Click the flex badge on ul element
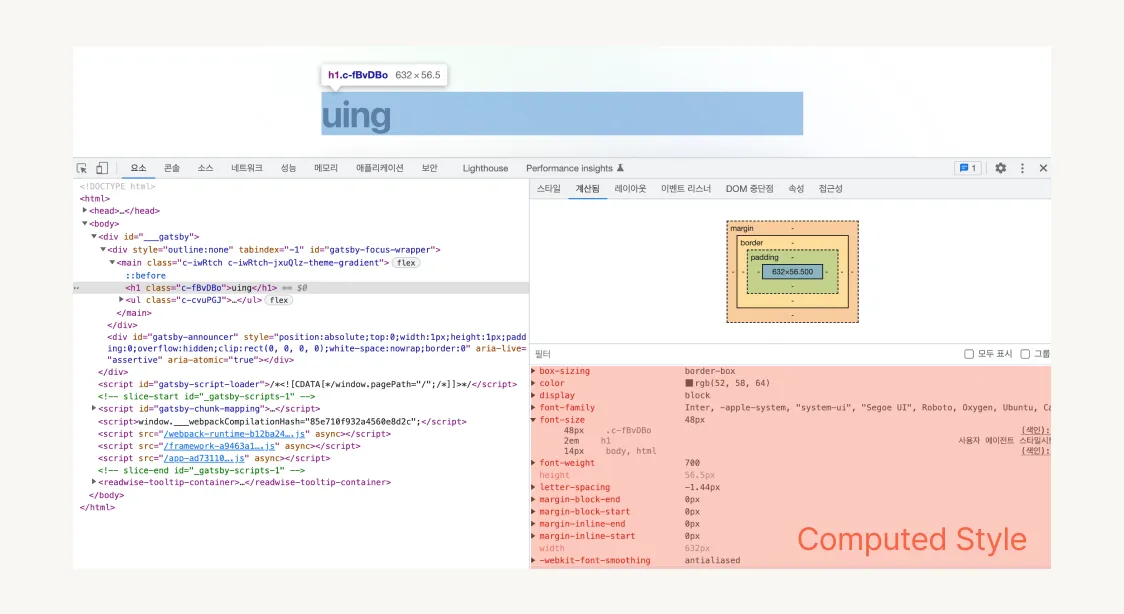Screen dimensions: 1124x614 click(279, 300)
